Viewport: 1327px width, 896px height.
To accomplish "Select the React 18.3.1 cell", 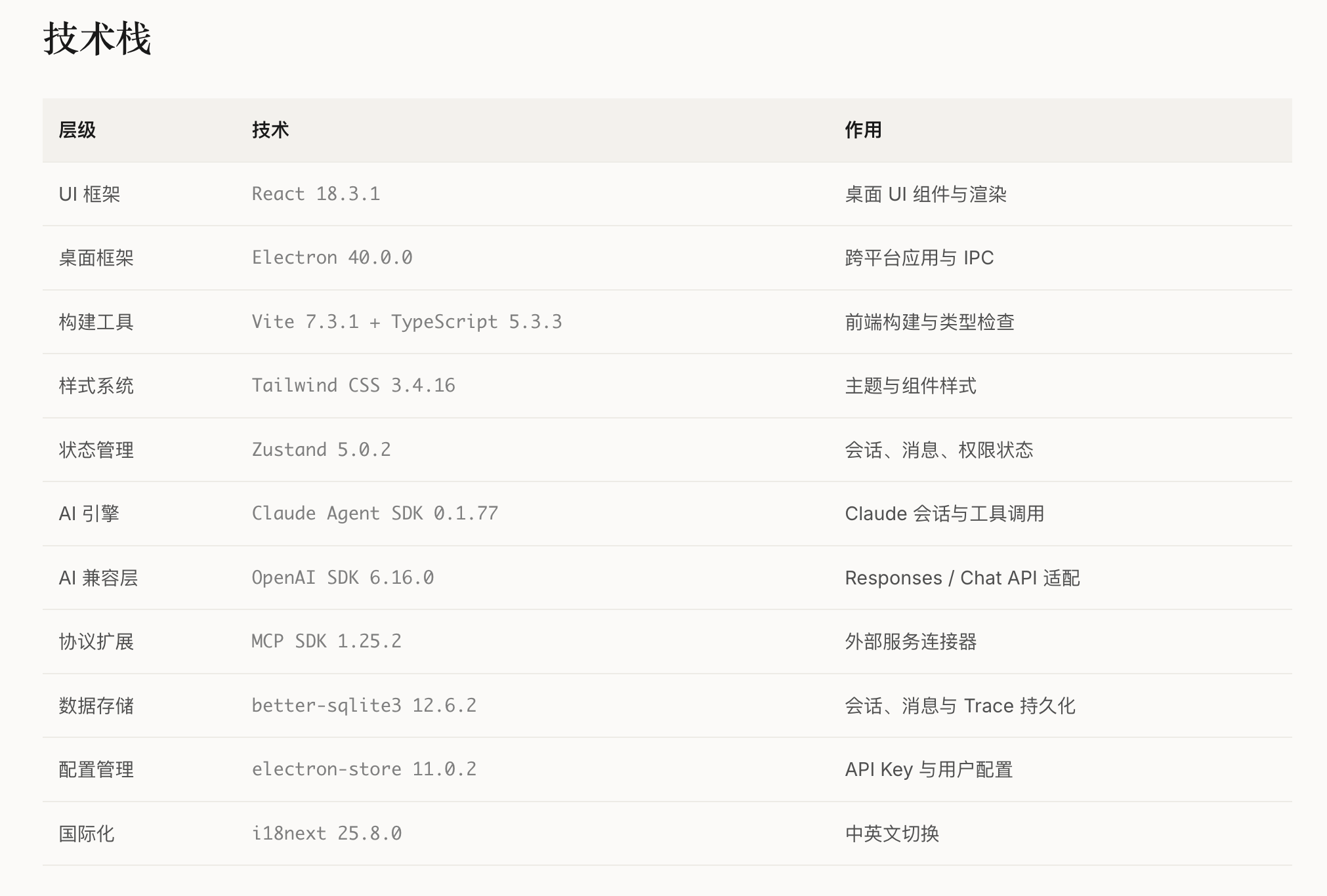I will (316, 194).
